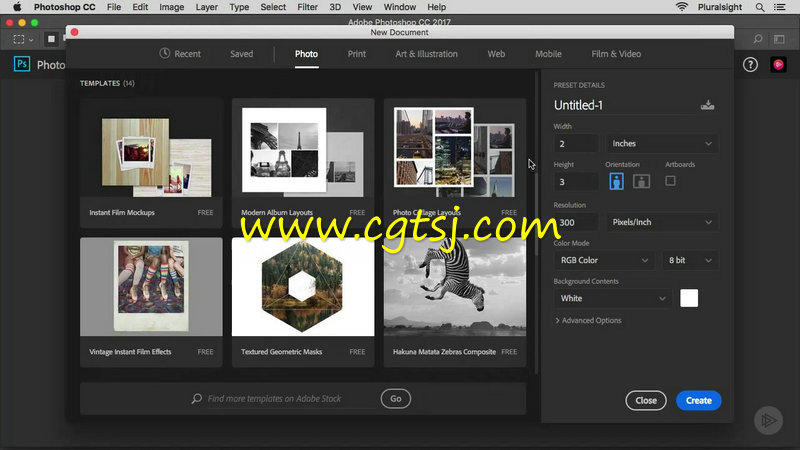Click the search magnifier in Photoshop toolbar
This screenshot has width=800, height=450.
point(758,39)
